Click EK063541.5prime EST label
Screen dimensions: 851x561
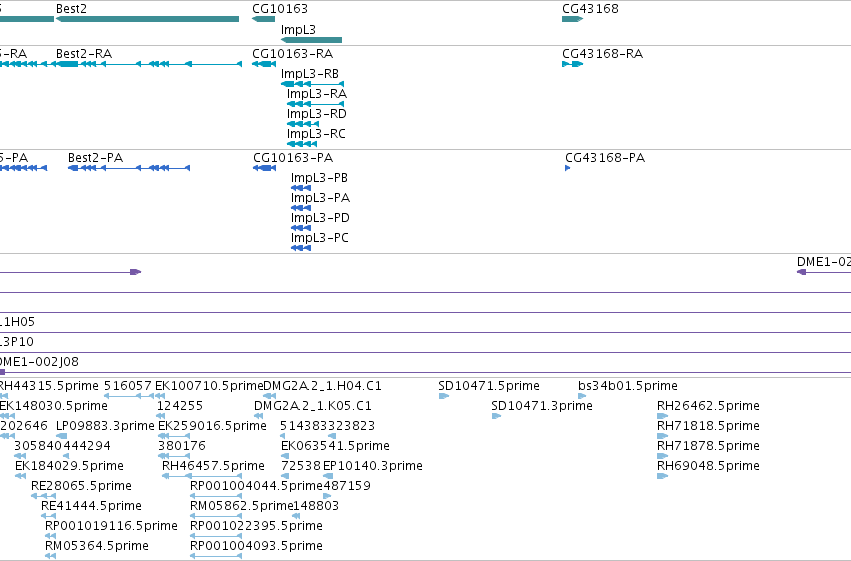[335, 446]
